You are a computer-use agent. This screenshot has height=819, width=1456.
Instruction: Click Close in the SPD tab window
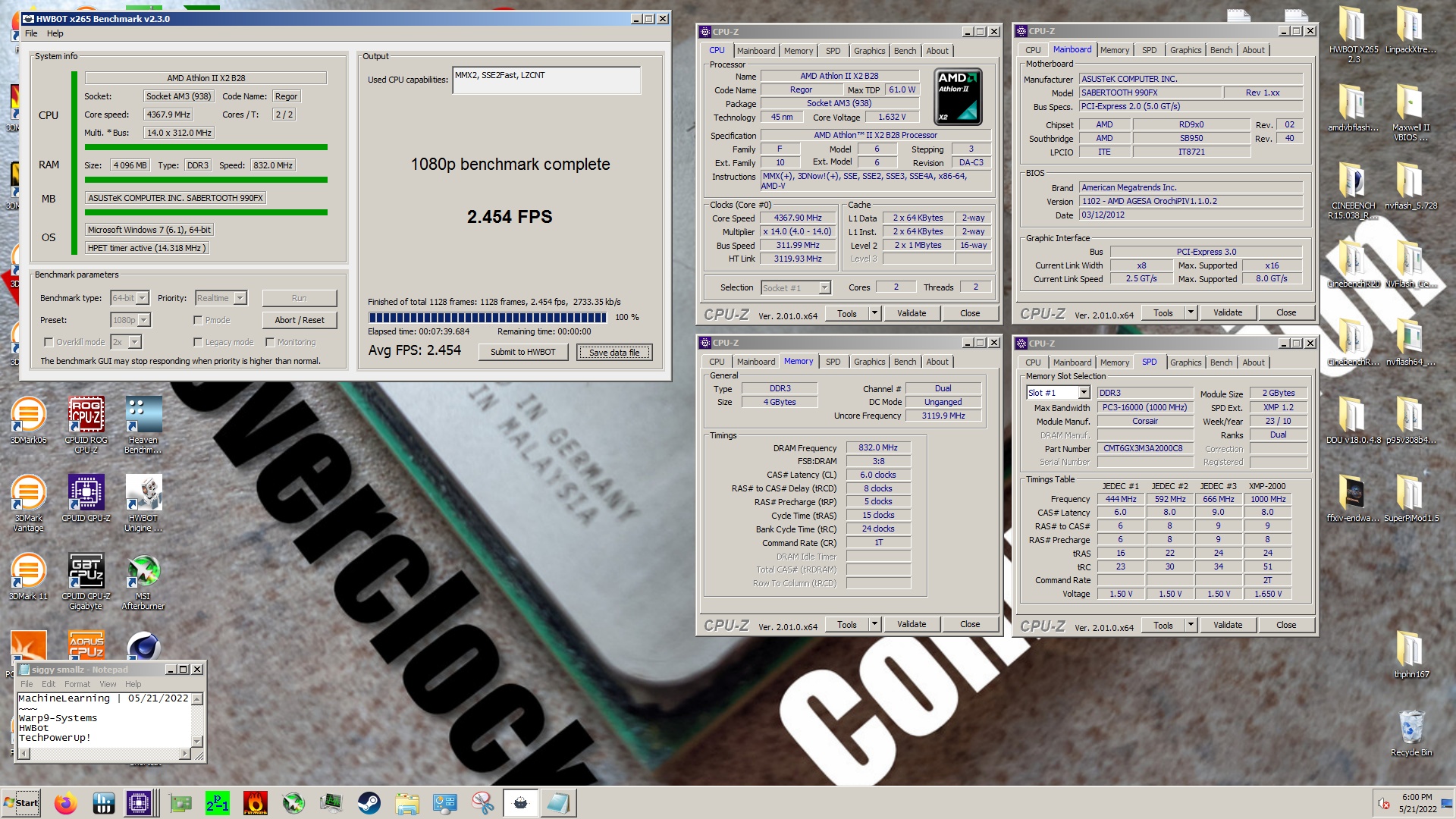(1286, 625)
